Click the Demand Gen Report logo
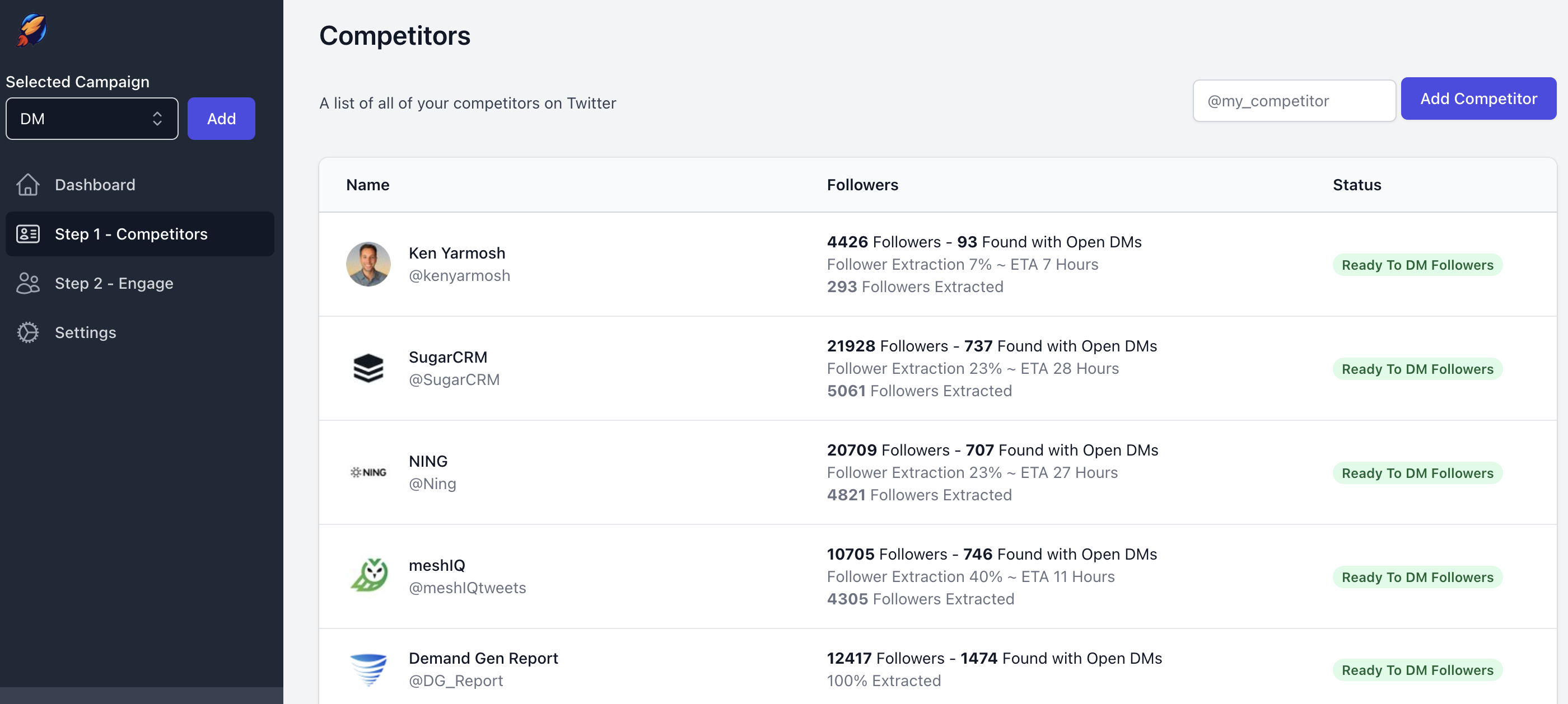 click(x=368, y=669)
